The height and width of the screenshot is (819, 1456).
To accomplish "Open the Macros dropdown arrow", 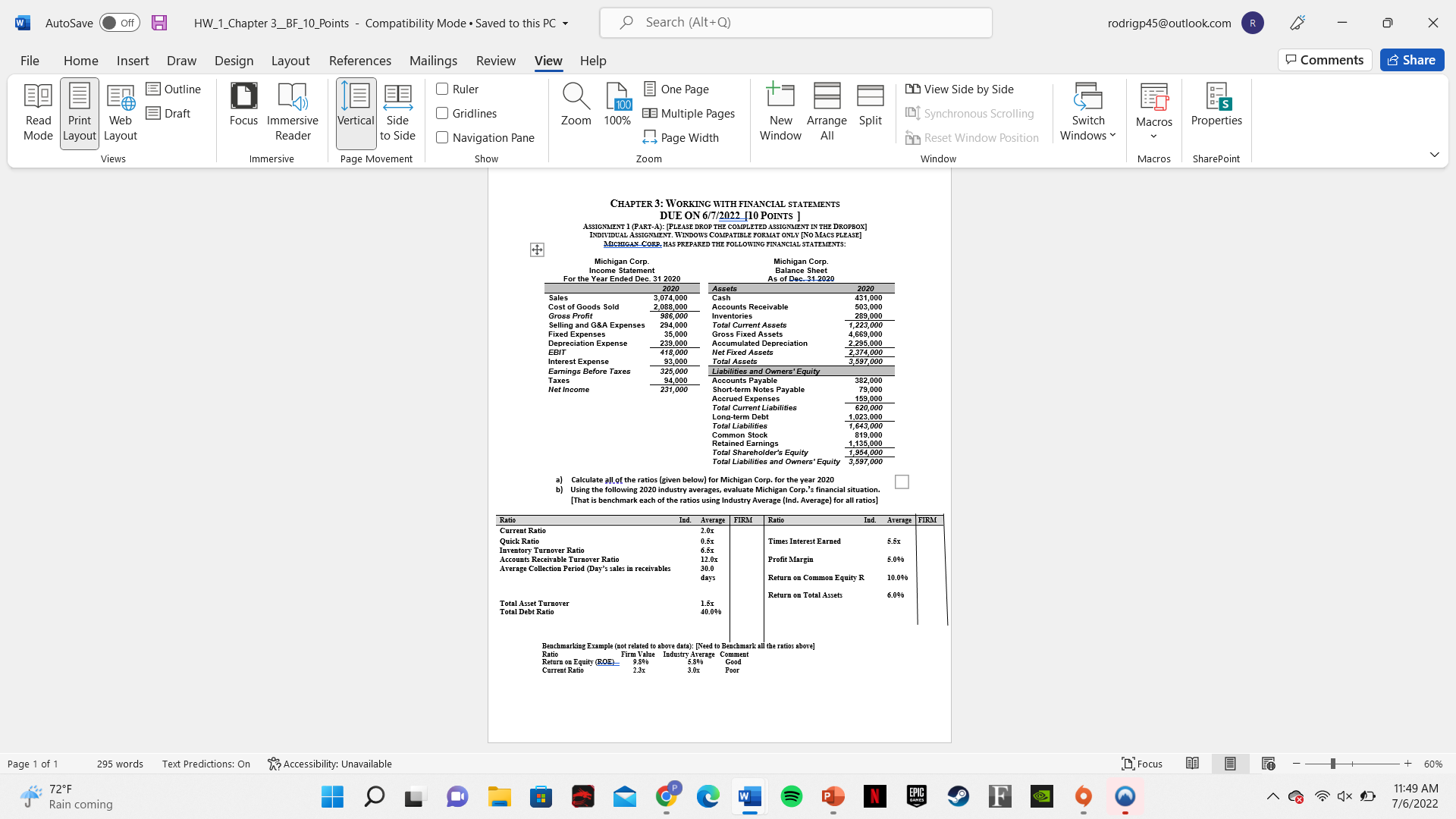I will pyautogui.click(x=1153, y=136).
